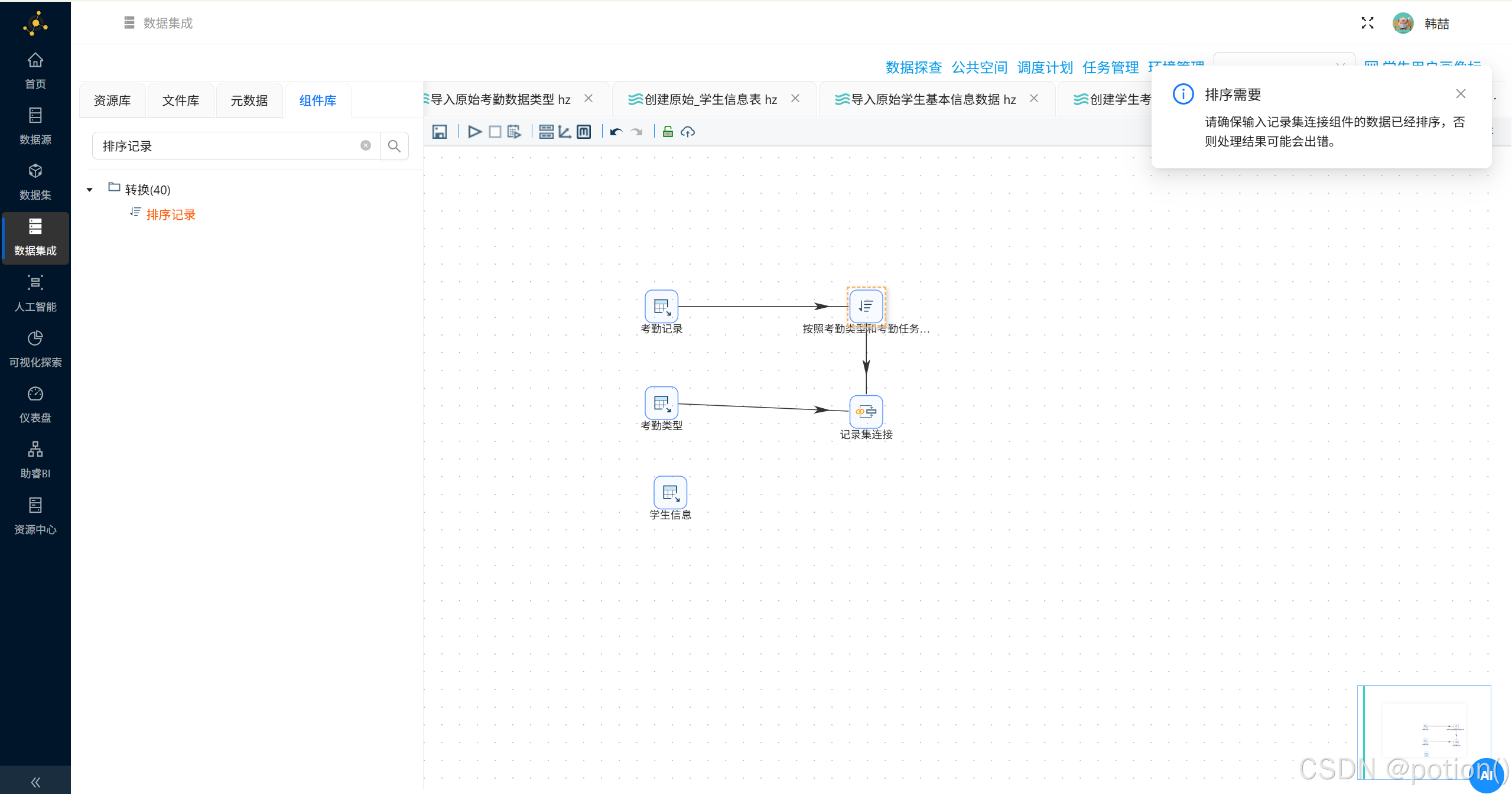Click the info icon in notification
The image size is (1512, 794).
click(x=1183, y=94)
